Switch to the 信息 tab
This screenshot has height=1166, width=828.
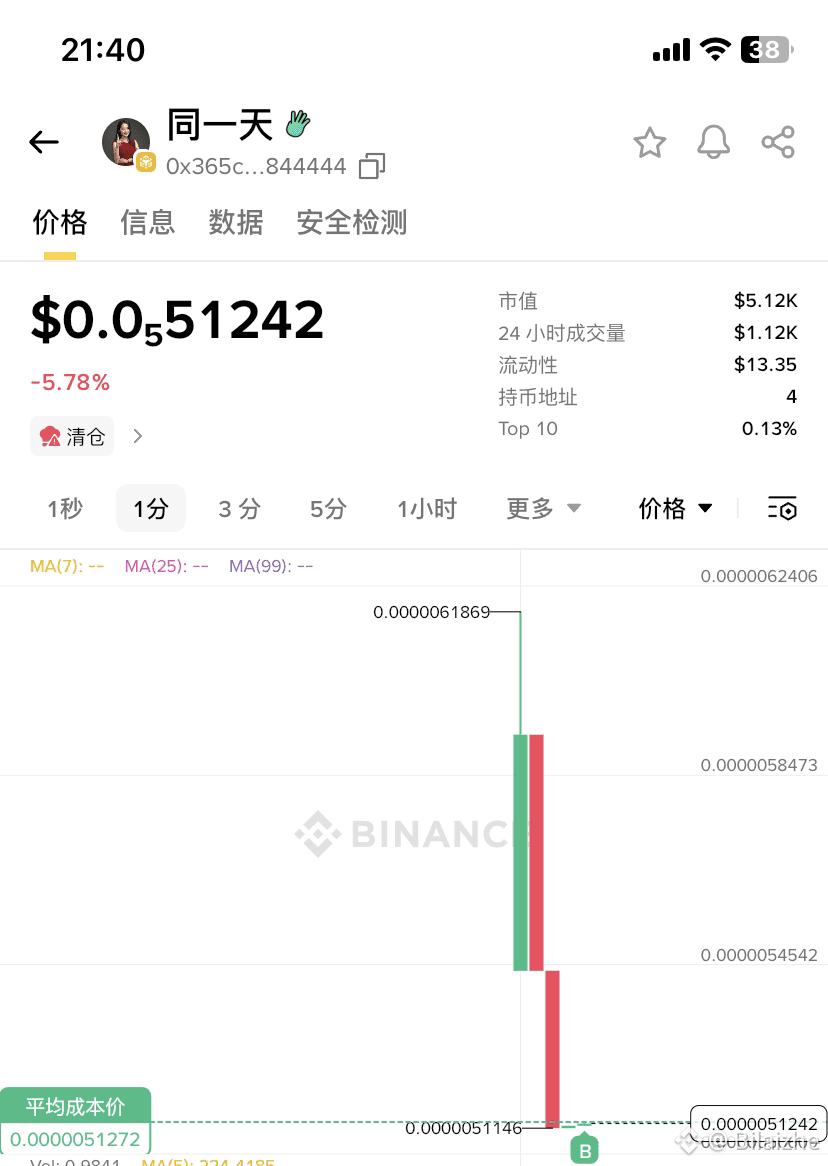tap(148, 222)
